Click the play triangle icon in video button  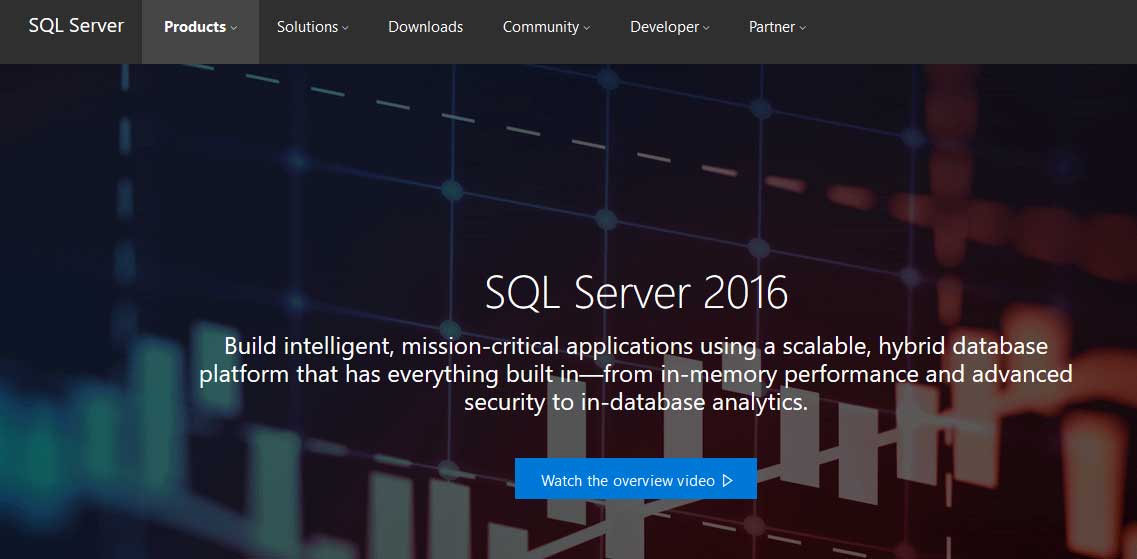point(727,480)
